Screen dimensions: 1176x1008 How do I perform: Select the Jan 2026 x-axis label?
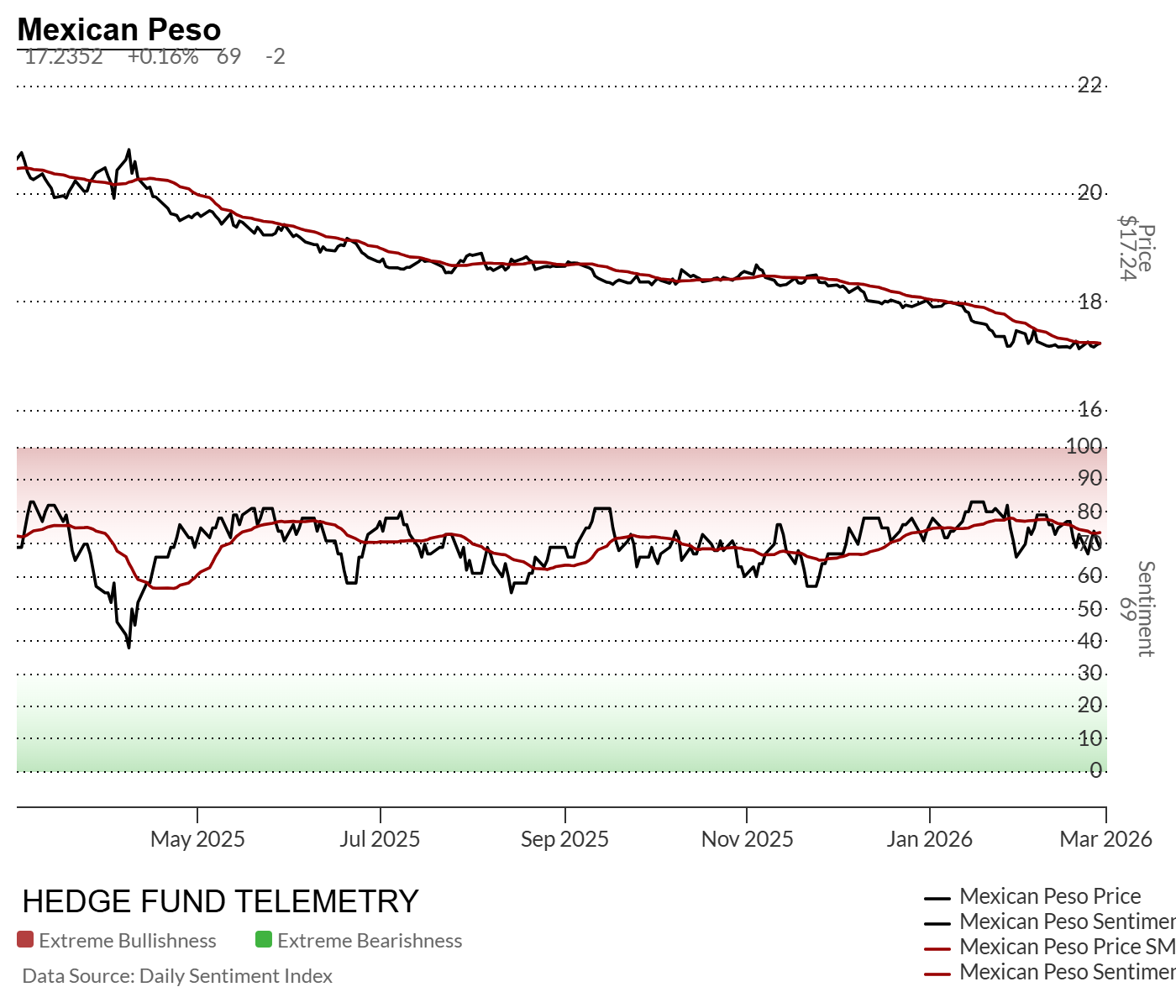pos(929,839)
